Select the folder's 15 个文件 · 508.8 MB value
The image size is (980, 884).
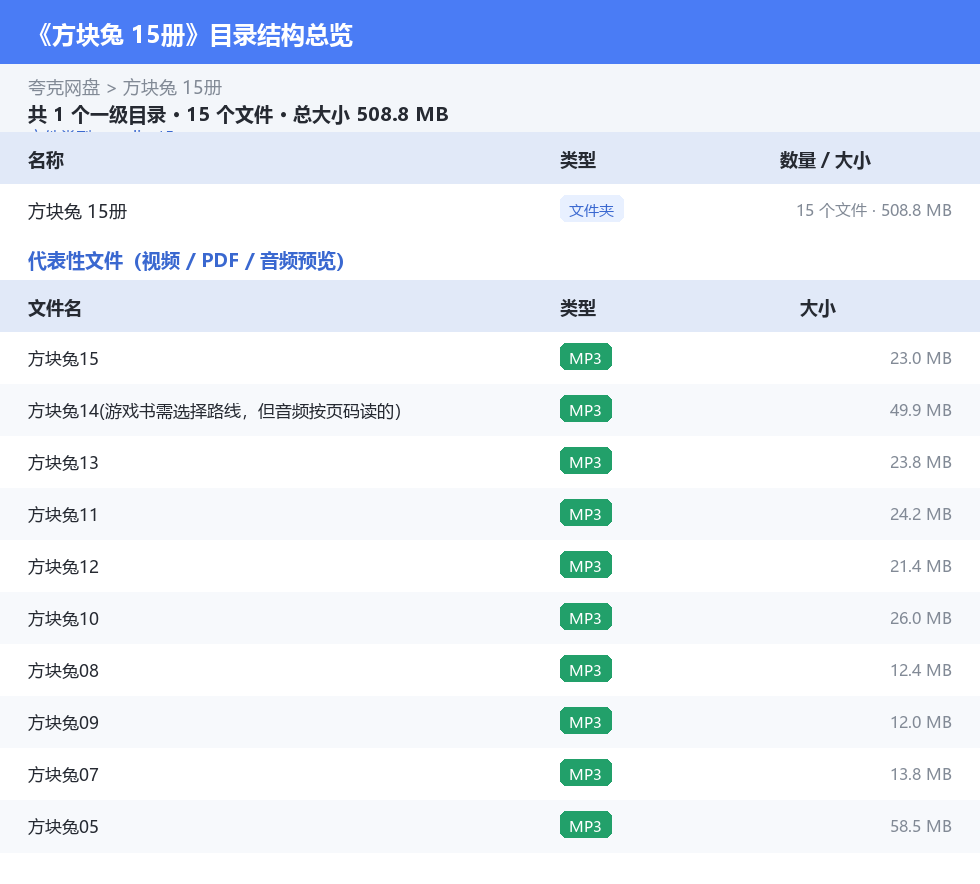coord(874,210)
